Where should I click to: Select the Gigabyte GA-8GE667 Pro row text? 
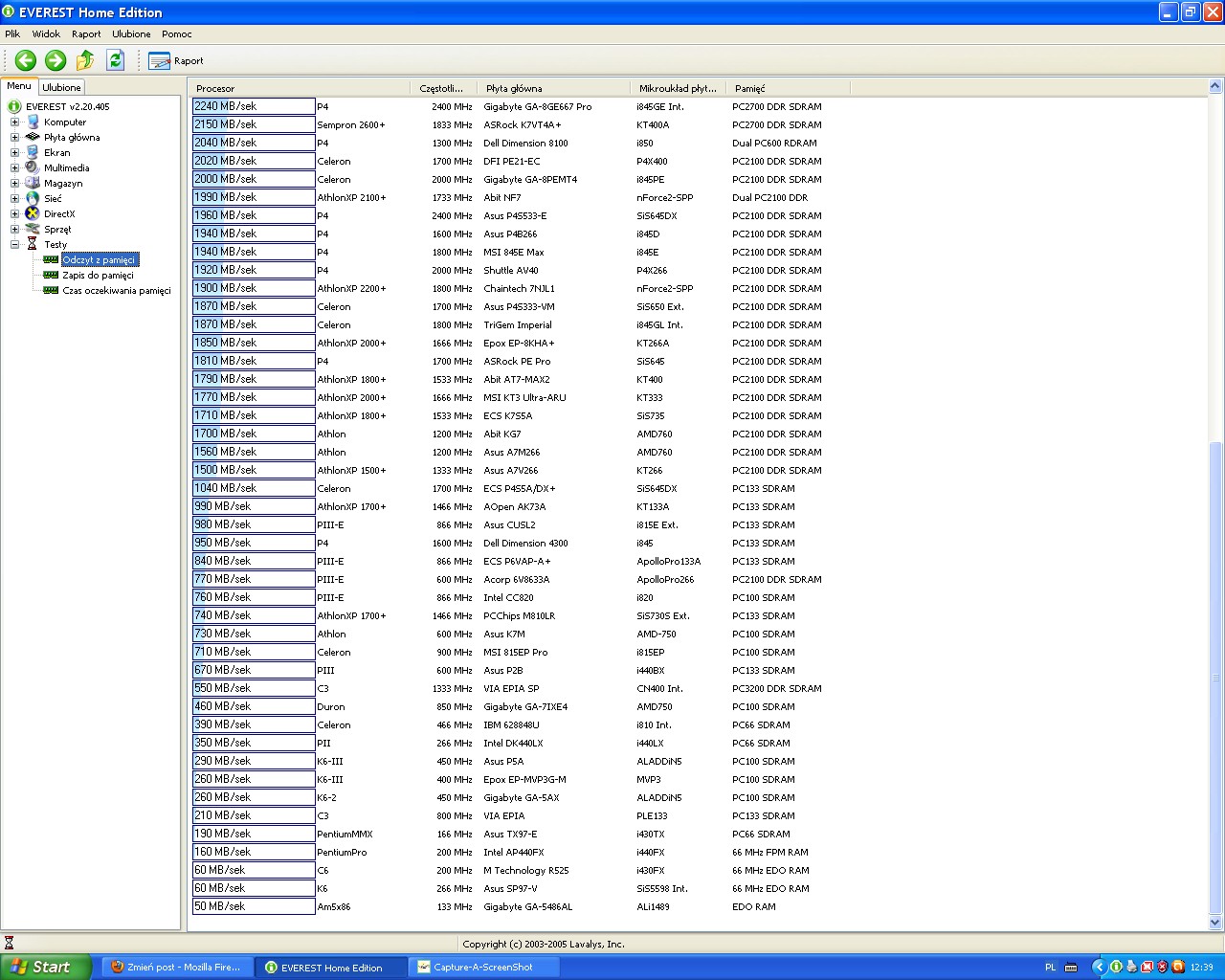coord(538,106)
